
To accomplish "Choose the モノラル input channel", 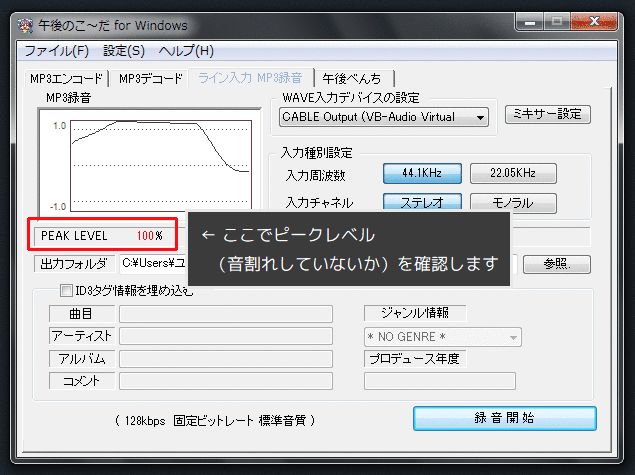I will pyautogui.click(x=513, y=202).
